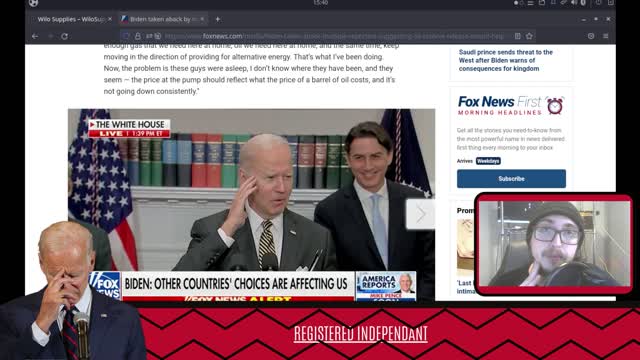Open the Saudi prince sends threat article

[505, 60]
